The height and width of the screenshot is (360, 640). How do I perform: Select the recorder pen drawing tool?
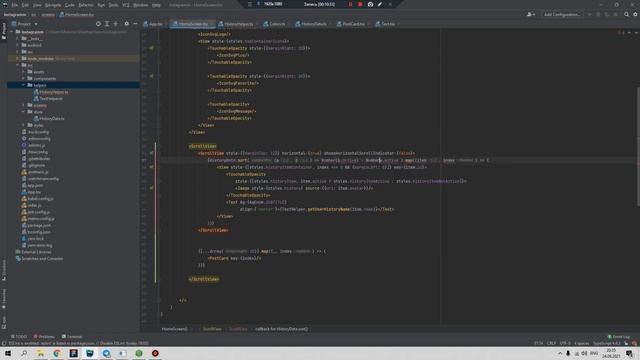[x=380, y=4]
